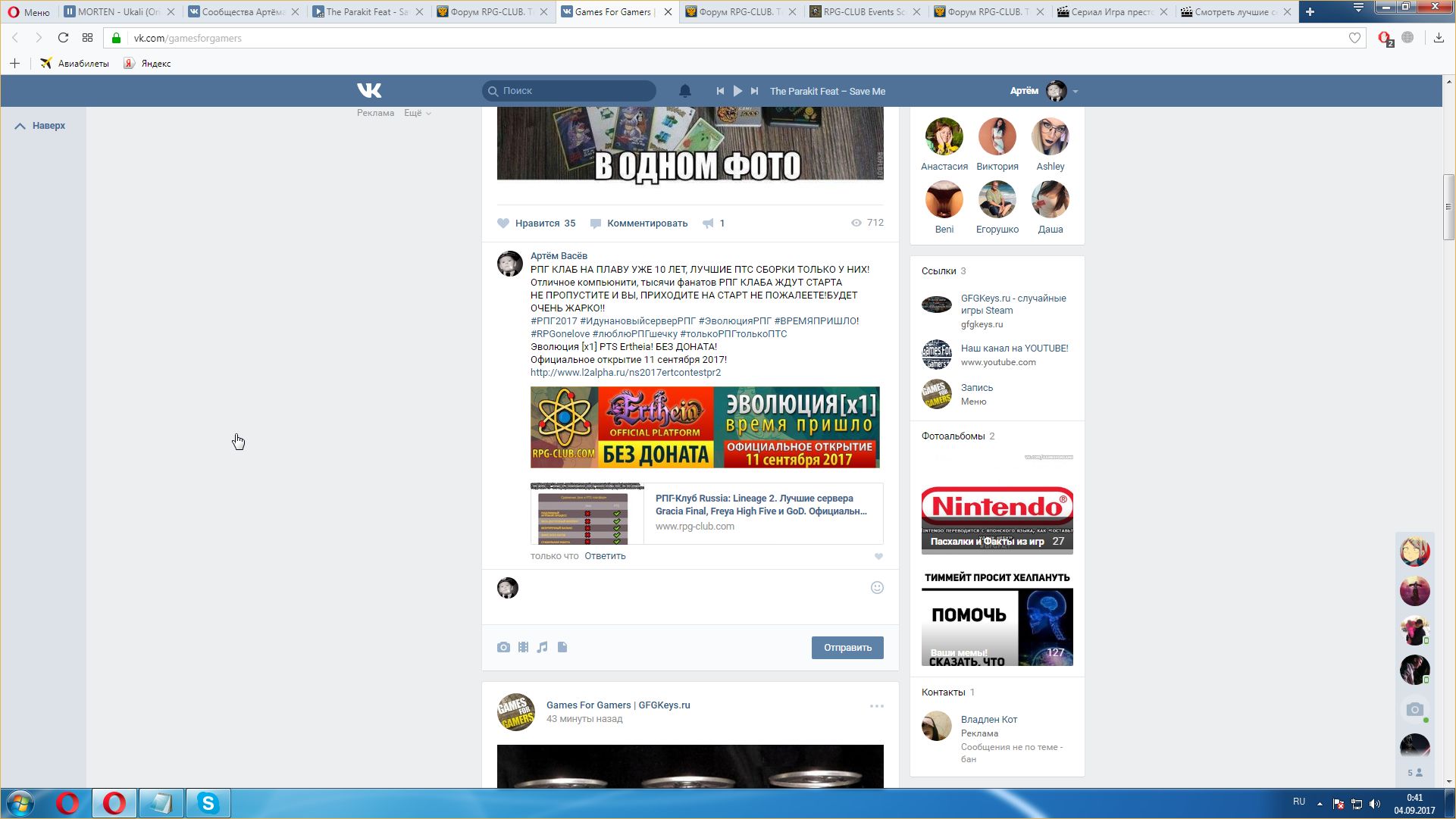Open contact Владлен Кот
Screen dimensions: 1456x819
(988, 720)
